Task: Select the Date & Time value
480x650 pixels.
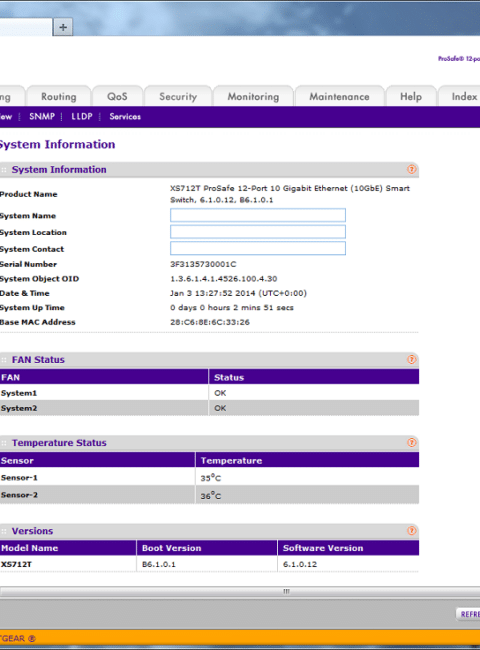Action: pyautogui.click(x=238, y=293)
